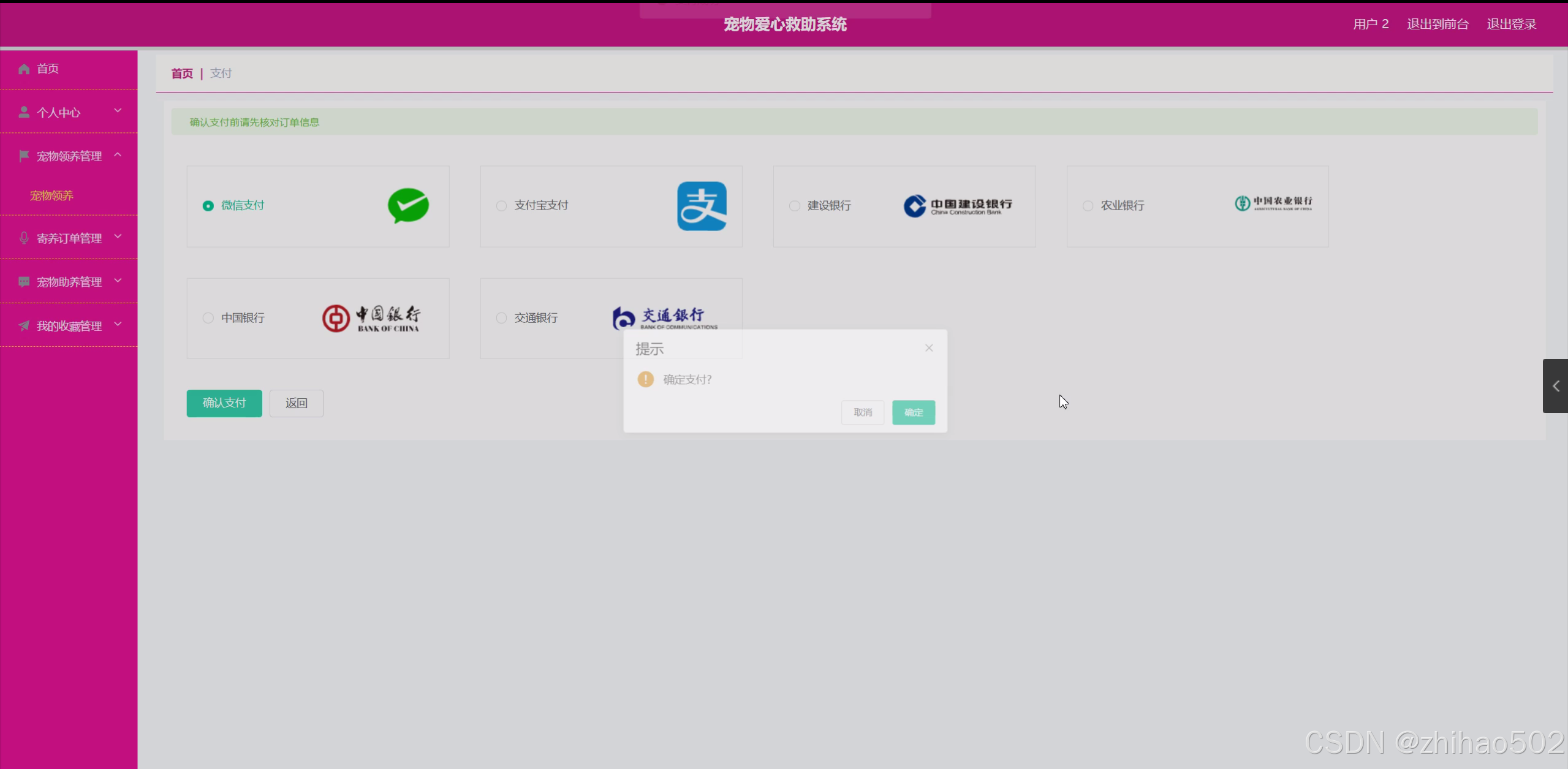This screenshot has width=1568, height=769.
Task: Click the Alipay blue logo icon
Action: tap(702, 206)
